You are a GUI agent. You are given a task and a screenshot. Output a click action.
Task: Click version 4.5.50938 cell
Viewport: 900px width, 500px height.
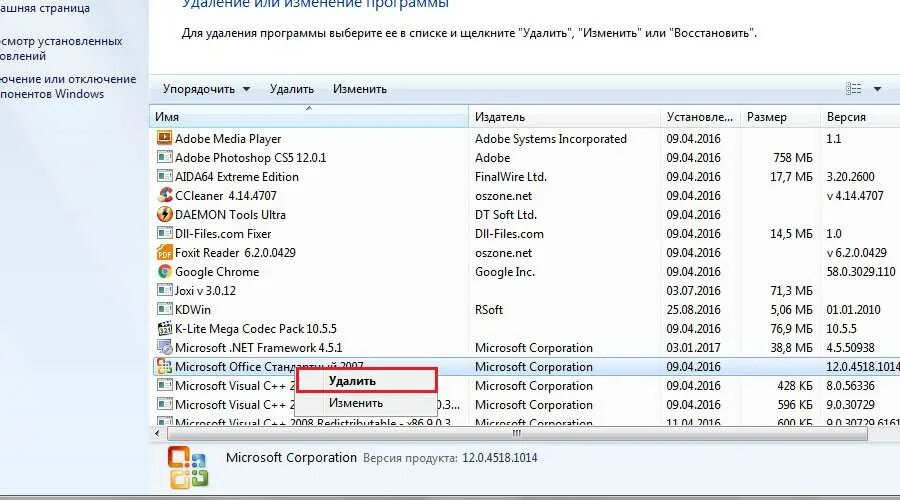point(851,347)
